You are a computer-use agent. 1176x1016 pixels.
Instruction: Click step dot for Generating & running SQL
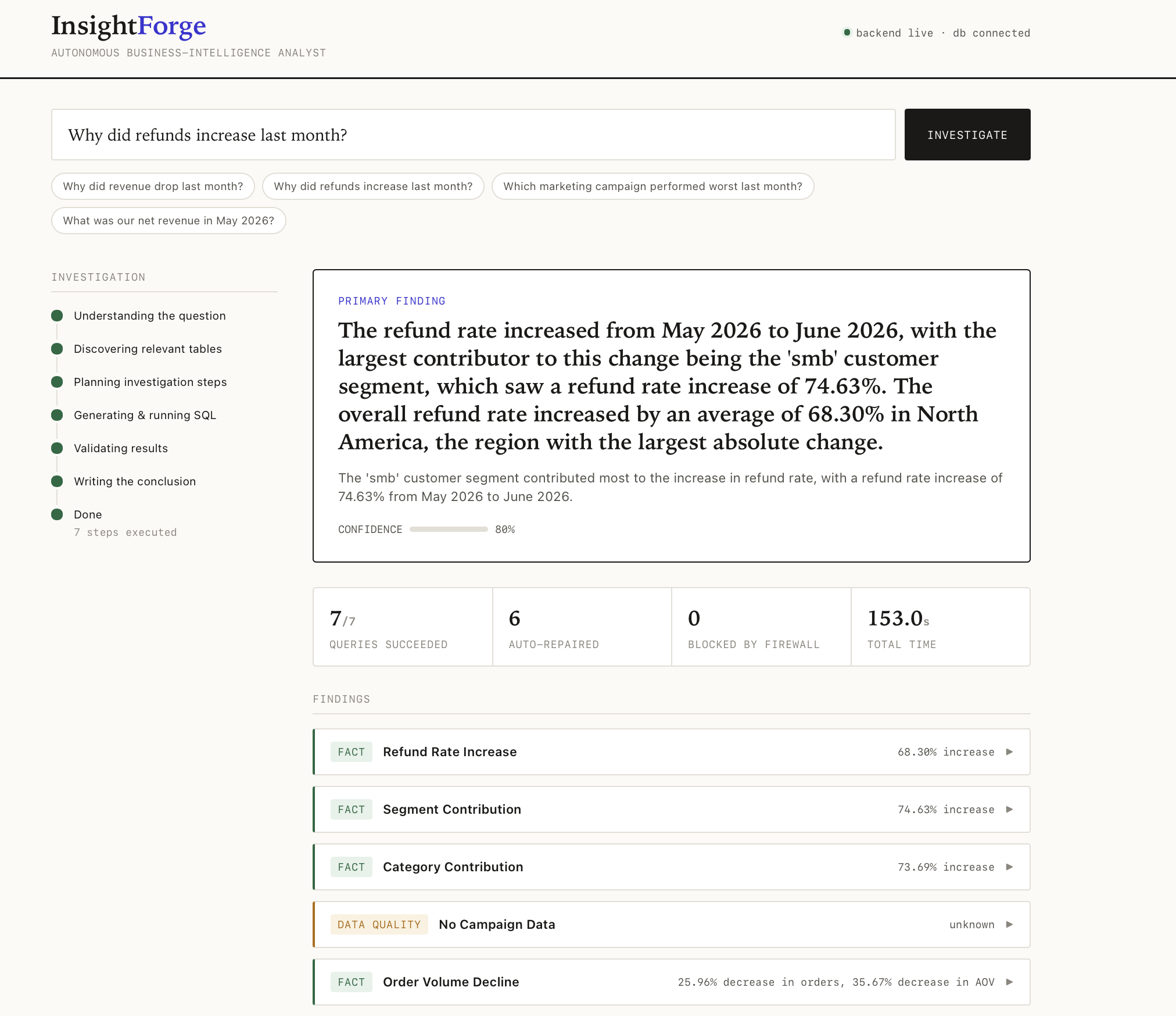point(57,415)
